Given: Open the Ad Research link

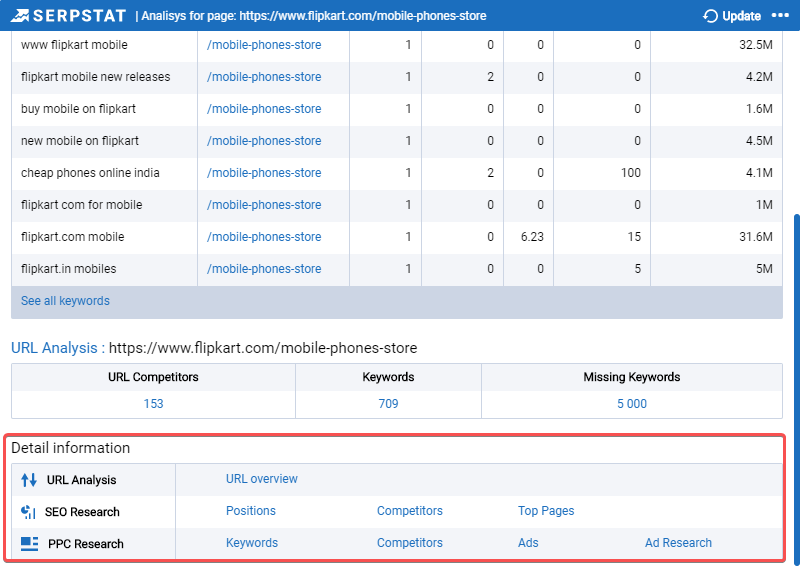Looking at the screenshot, I should point(678,543).
